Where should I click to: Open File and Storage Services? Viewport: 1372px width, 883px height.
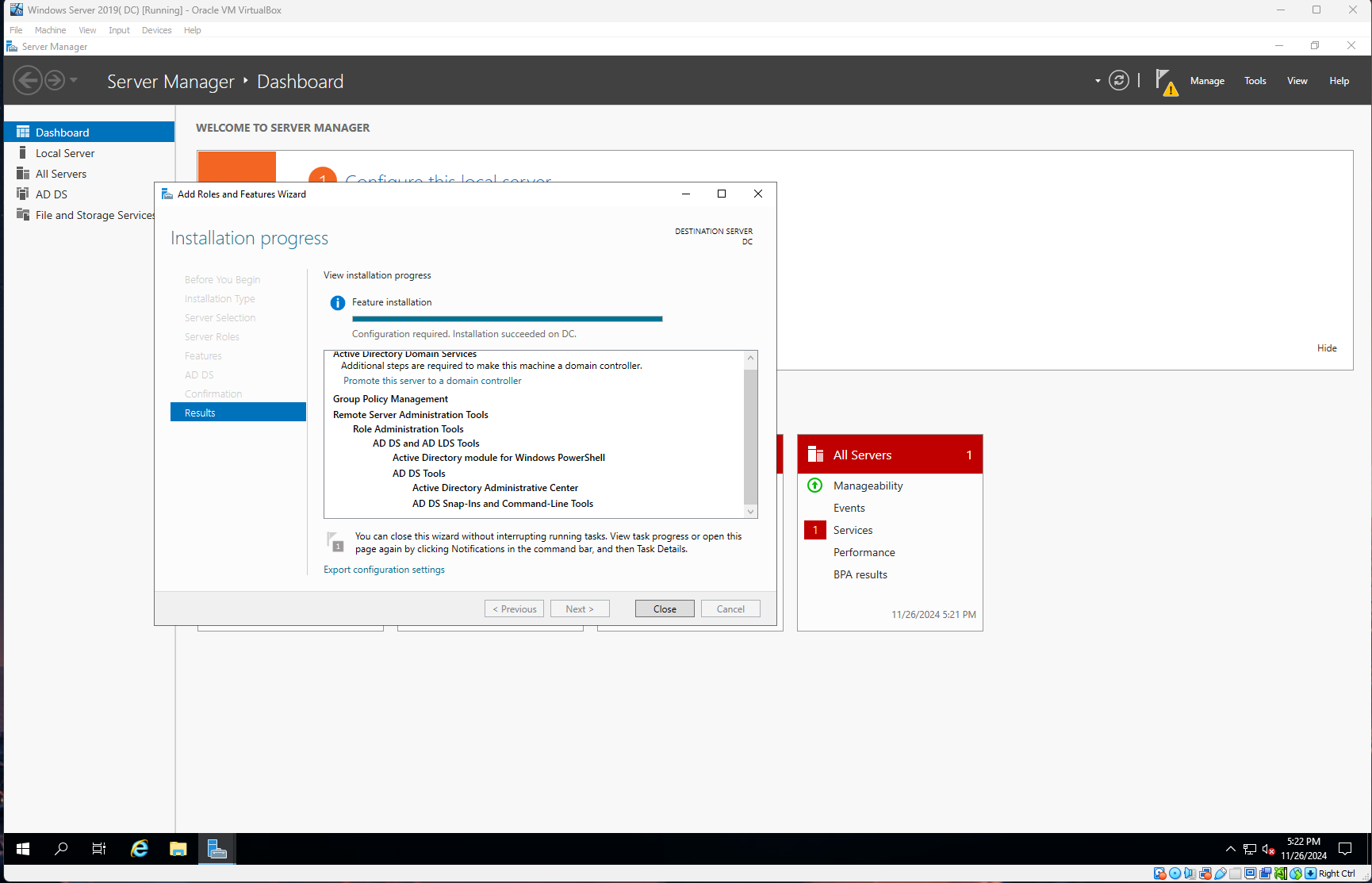click(79, 215)
